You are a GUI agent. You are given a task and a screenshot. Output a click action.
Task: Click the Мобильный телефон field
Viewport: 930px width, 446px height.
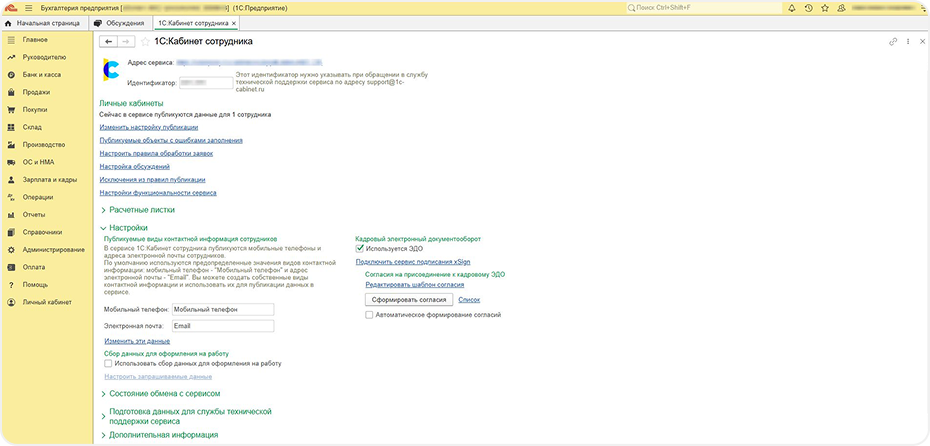point(222,310)
